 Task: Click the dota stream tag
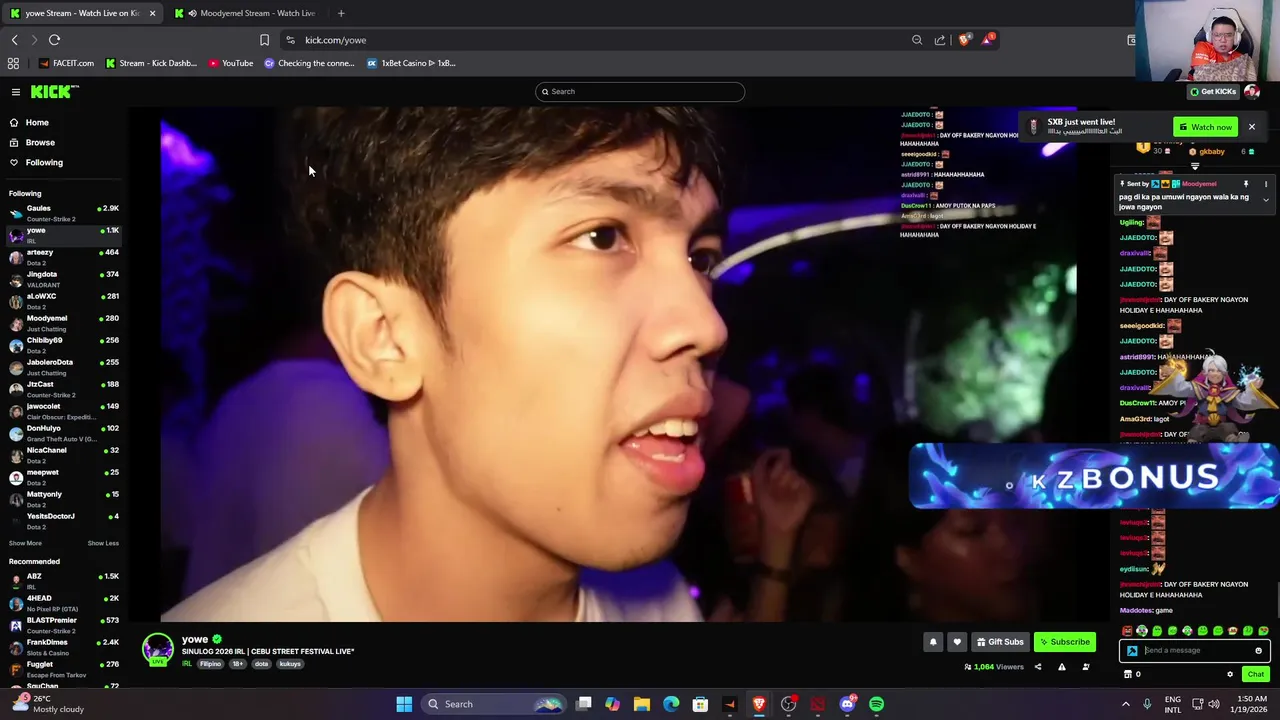(x=261, y=664)
